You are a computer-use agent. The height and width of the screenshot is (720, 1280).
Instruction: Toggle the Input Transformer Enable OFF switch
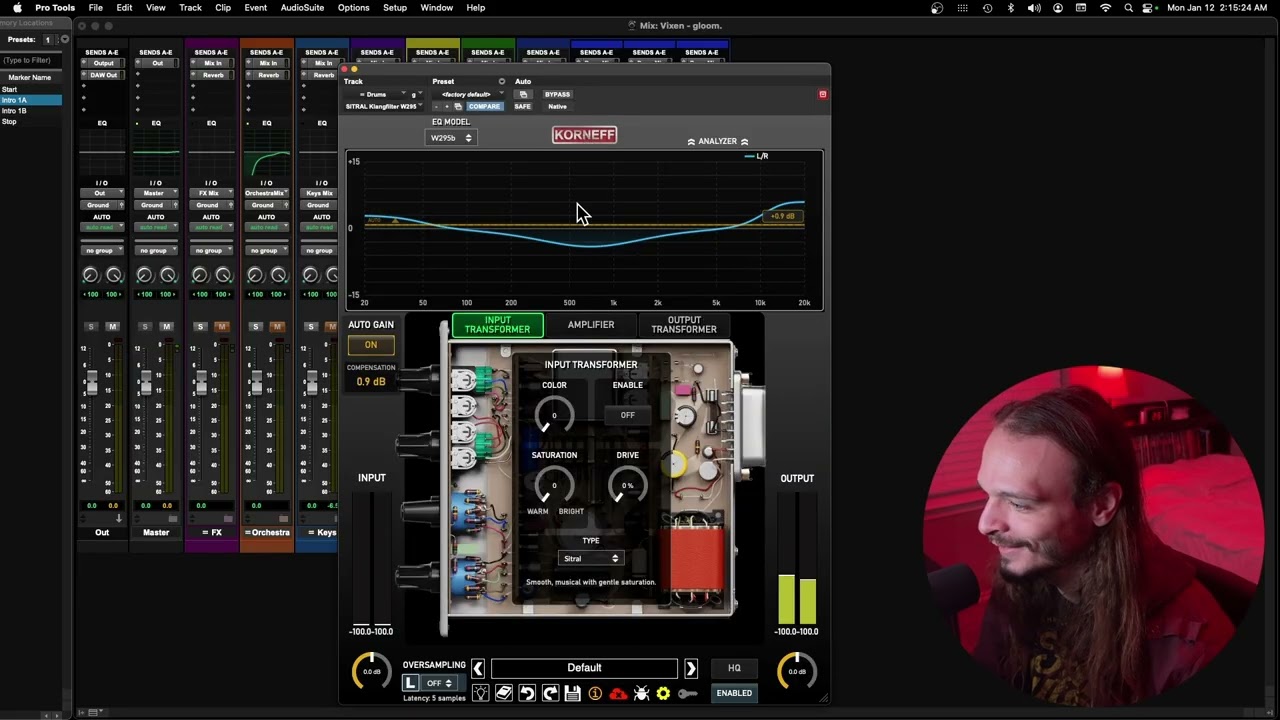(x=628, y=415)
